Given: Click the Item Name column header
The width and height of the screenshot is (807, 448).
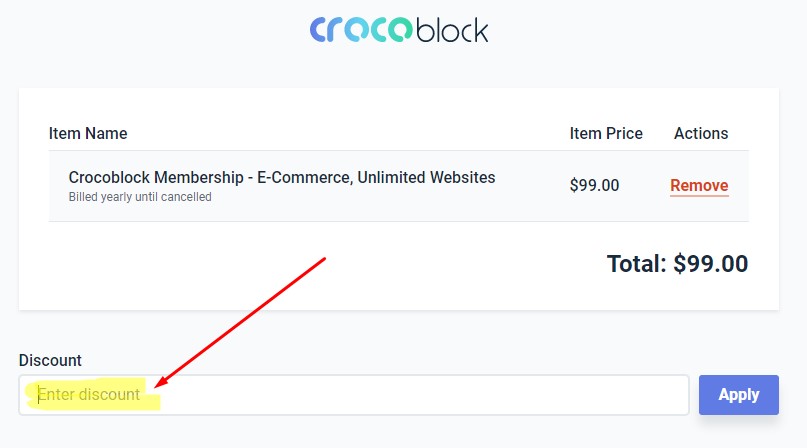Looking at the screenshot, I should tap(88, 133).
